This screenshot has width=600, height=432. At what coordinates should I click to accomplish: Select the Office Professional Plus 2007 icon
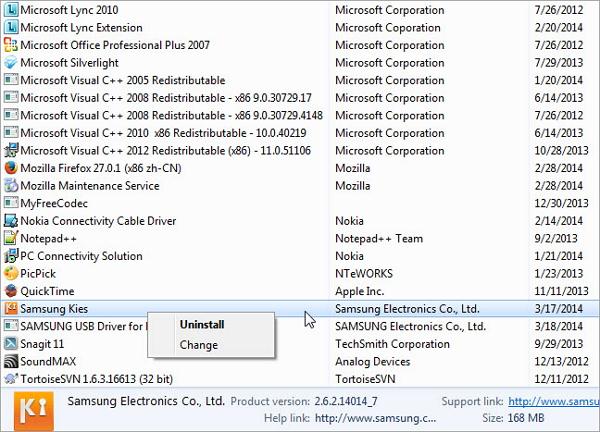click(x=11, y=45)
